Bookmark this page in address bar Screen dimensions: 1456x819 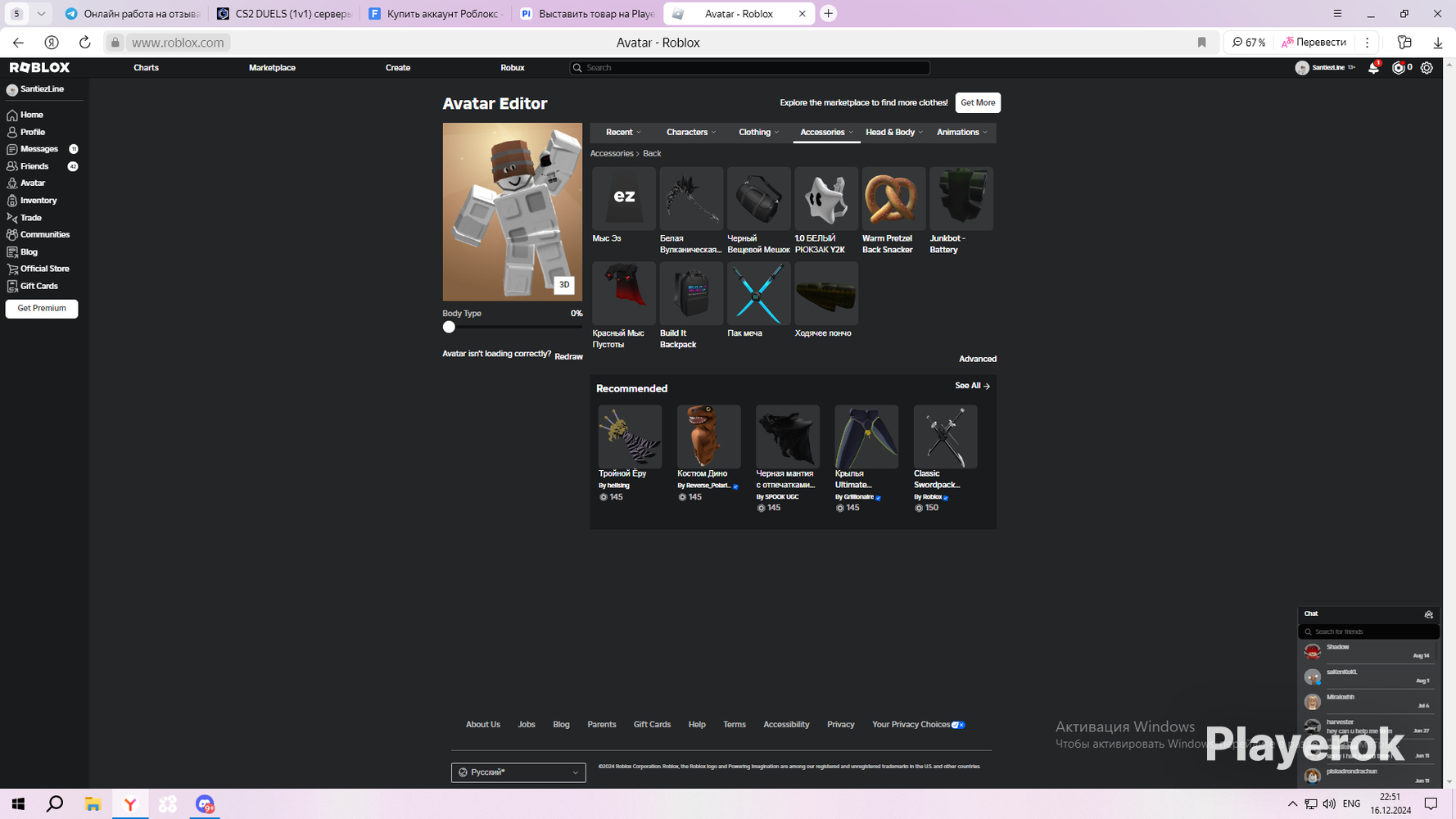click(x=1201, y=43)
